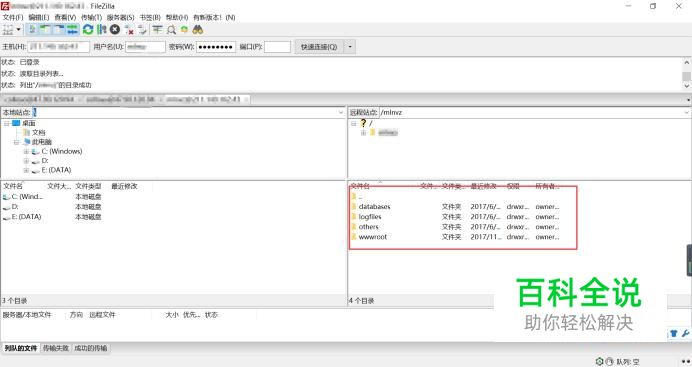The height and width of the screenshot is (367, 692).
Task: Open the connection tabs list dropdown
Action: [688, 100]
